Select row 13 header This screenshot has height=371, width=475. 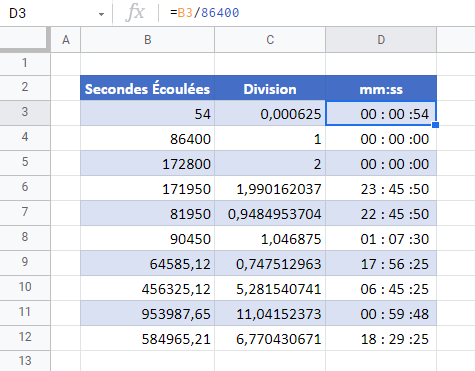pyautogui.click(x=25, y=361)
